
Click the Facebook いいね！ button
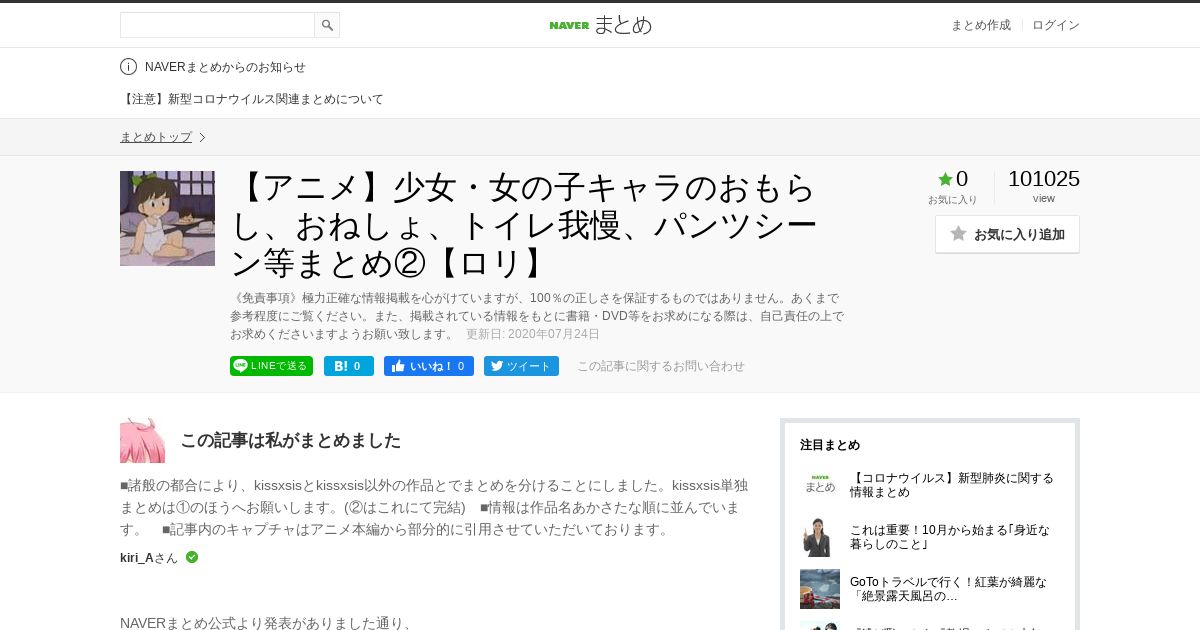coord(429,366)
